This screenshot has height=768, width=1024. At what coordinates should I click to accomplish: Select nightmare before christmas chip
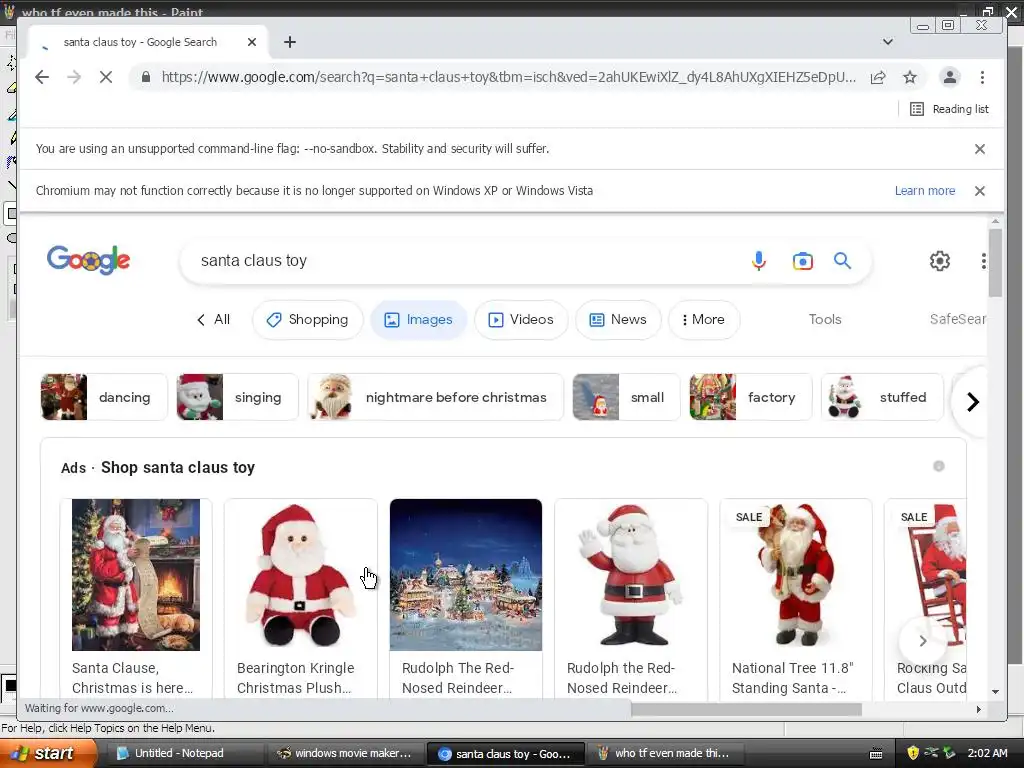click(436, 397)
